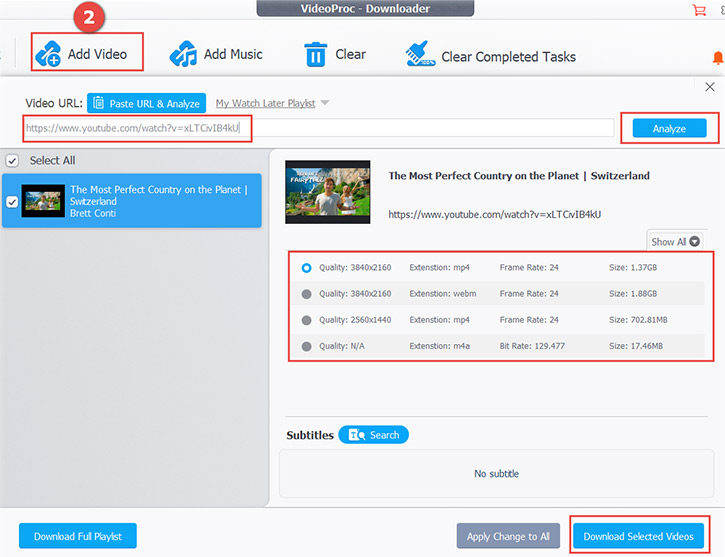Click Paste URL & Analyze button

tap(147, 104)
